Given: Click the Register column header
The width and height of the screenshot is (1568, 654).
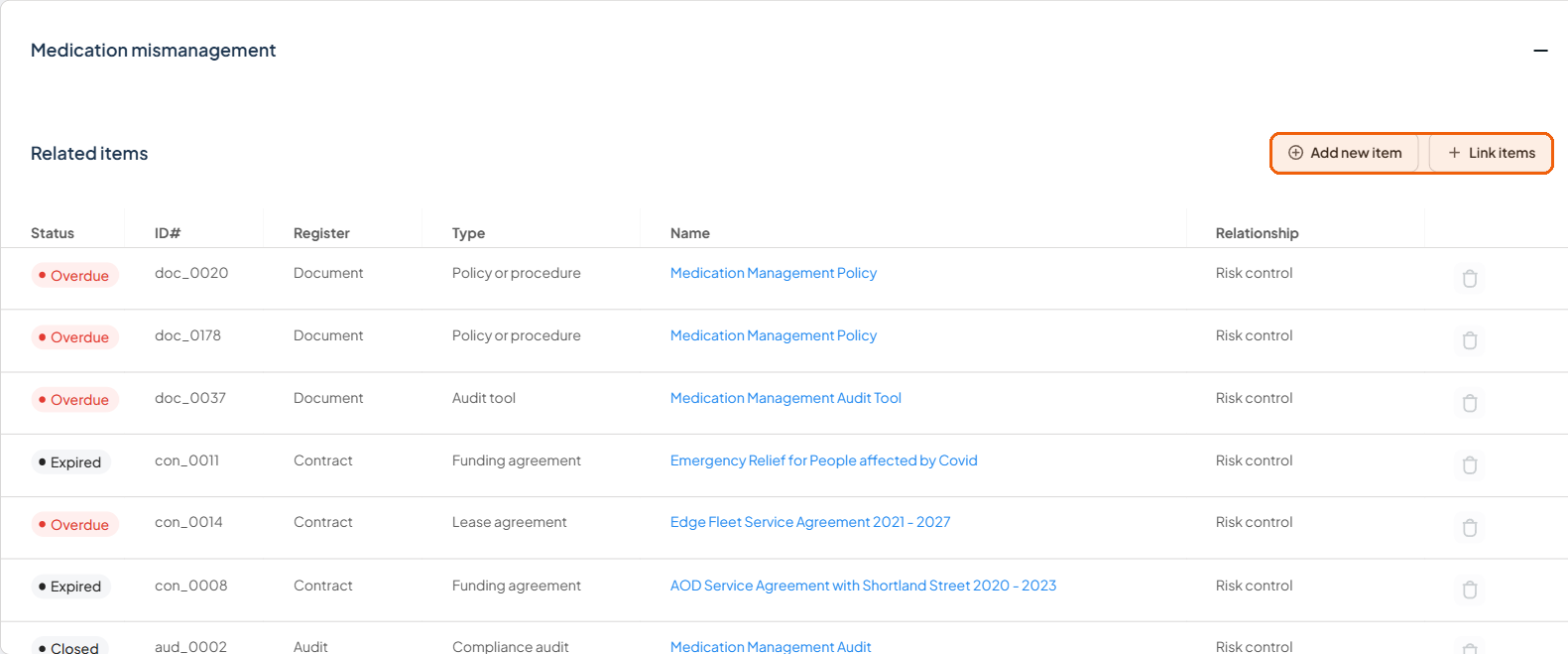Looking at the screenshot, I should pos(321,233).
